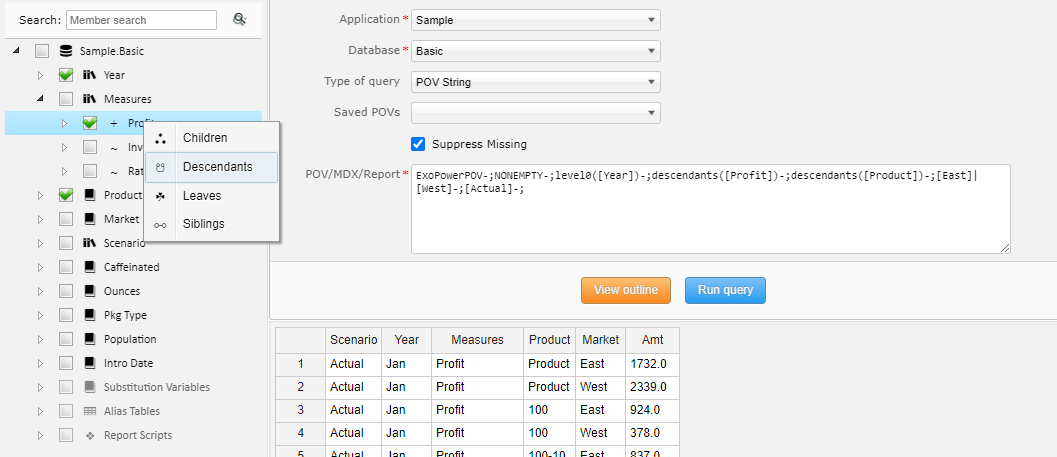Image resolution: width=1057 pixels, height=457 pixels.
Task: Click the Leaves icon in context menu
Action: [160, 196]
